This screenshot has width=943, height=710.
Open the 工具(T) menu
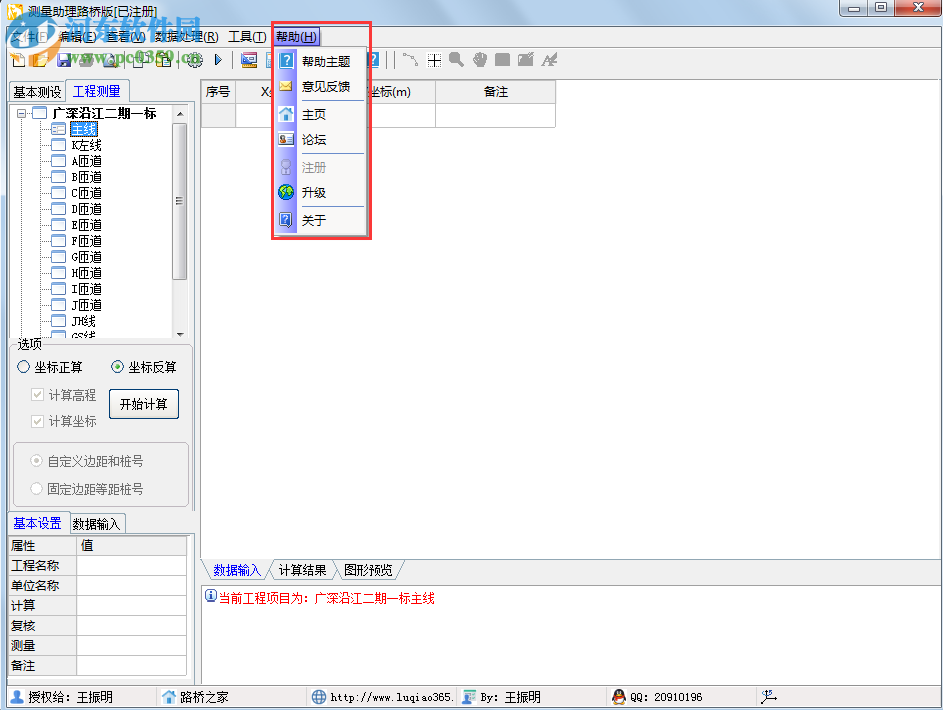pos(247,37)
